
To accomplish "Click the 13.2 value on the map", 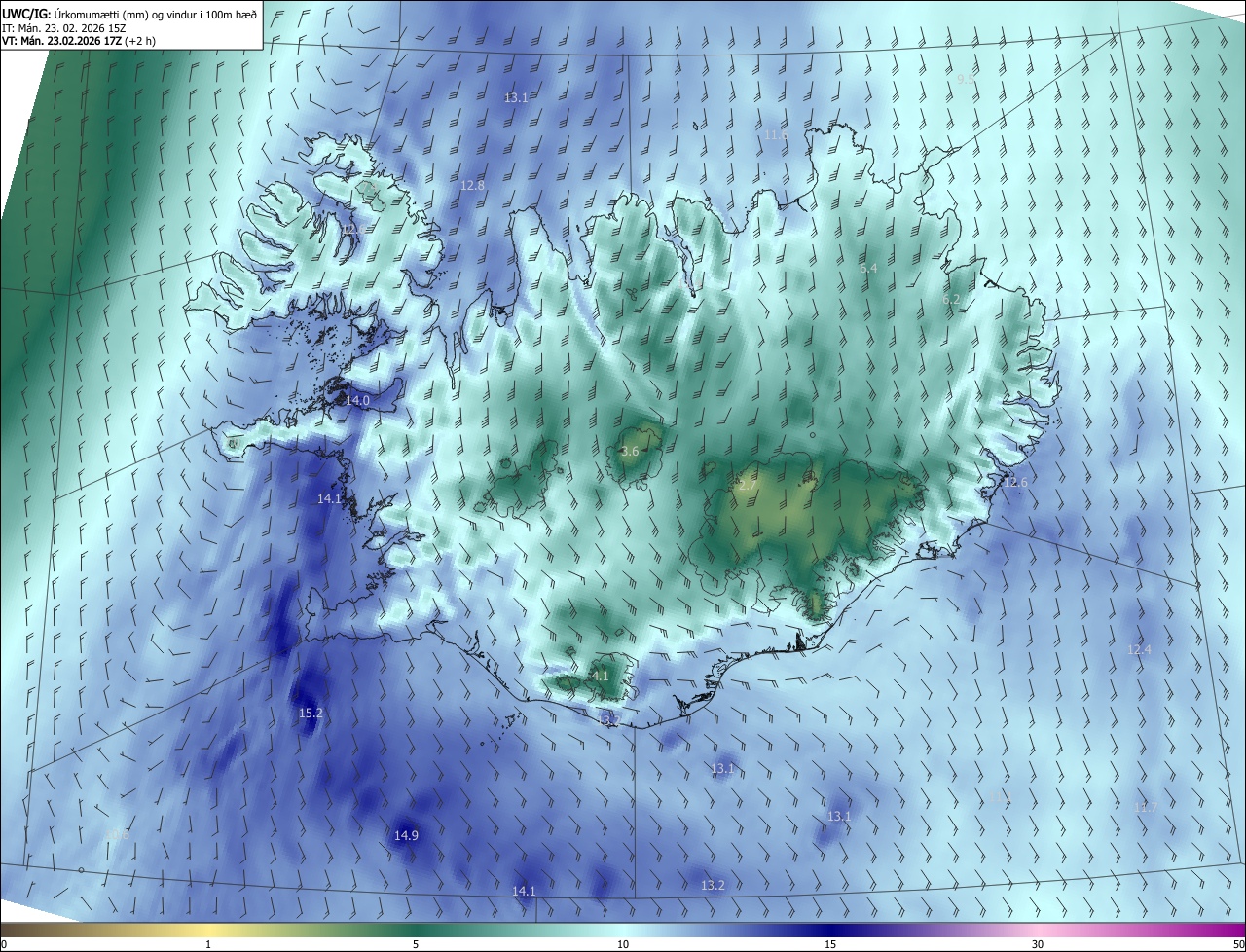I will (x=713, y=886).
